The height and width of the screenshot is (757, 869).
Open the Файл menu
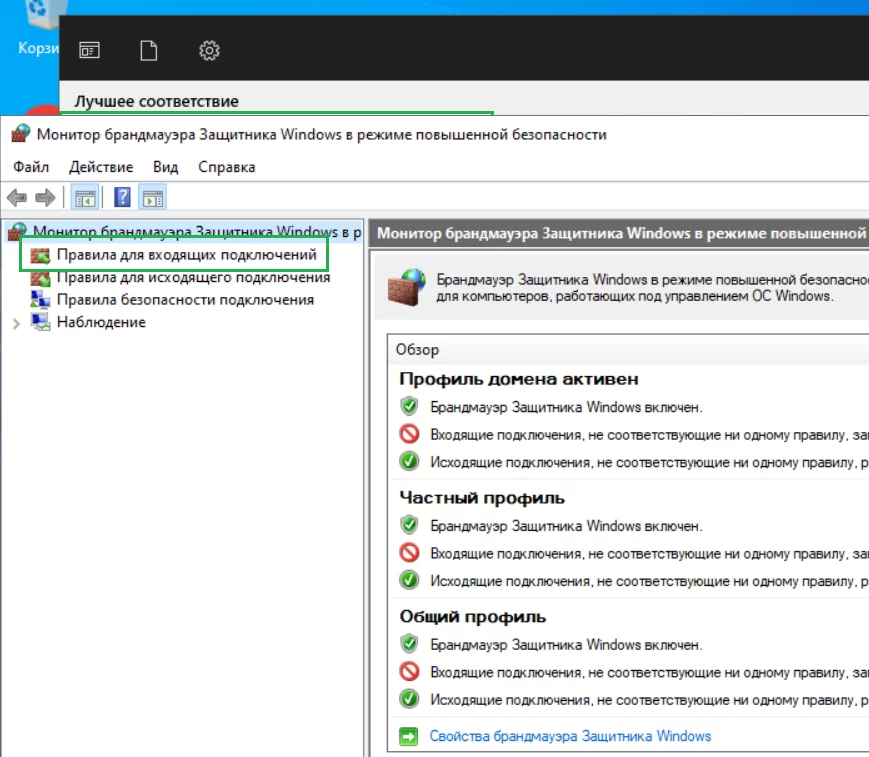pos(31,167)
